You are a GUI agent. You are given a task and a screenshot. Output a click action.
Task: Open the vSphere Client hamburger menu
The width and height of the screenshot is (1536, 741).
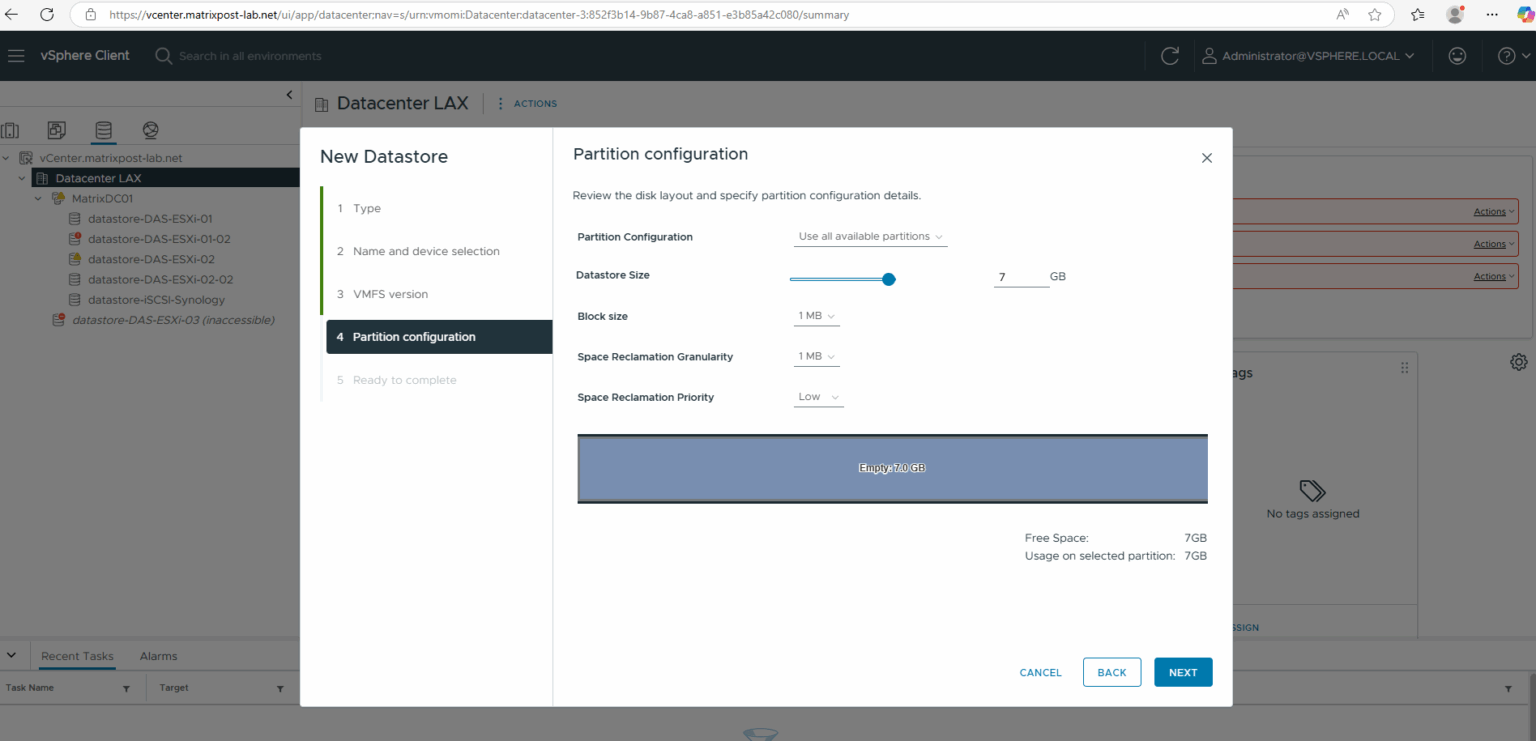click(x=16, y=55)
